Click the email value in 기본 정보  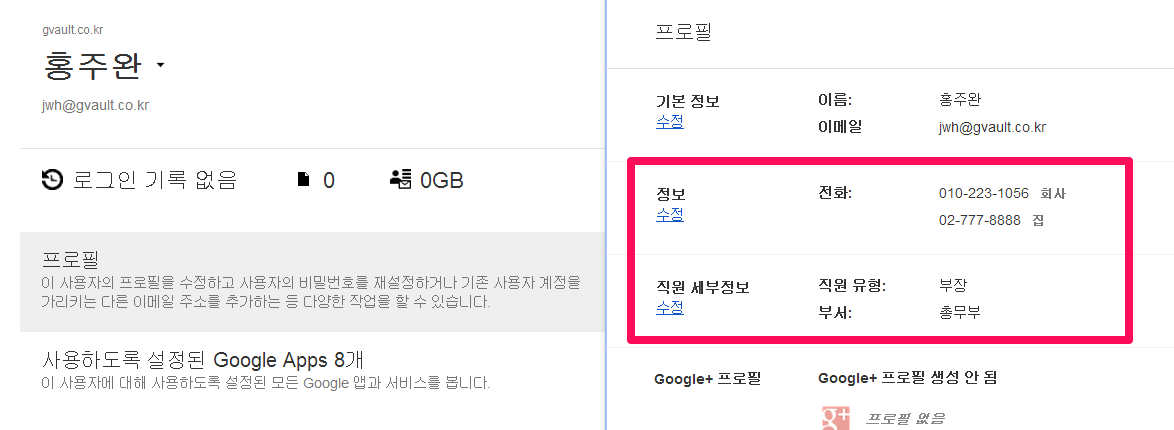991,127
